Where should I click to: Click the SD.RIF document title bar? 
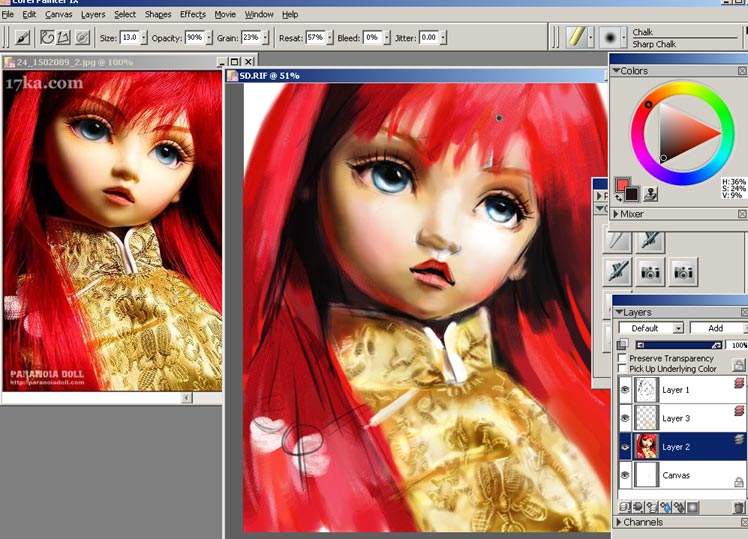(416, 75)
